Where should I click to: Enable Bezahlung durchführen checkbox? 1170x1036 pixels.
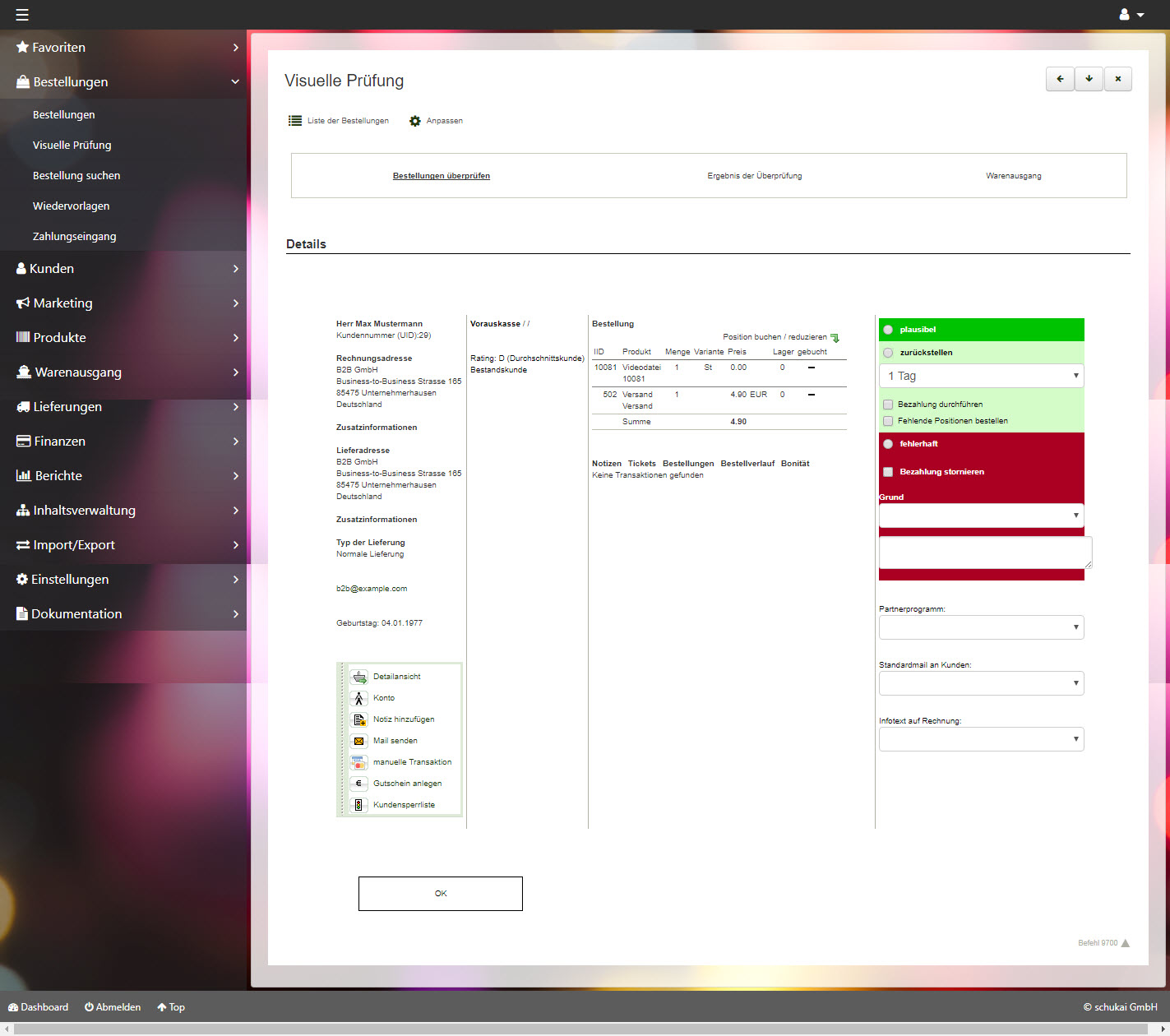click(x=888, y=405)
